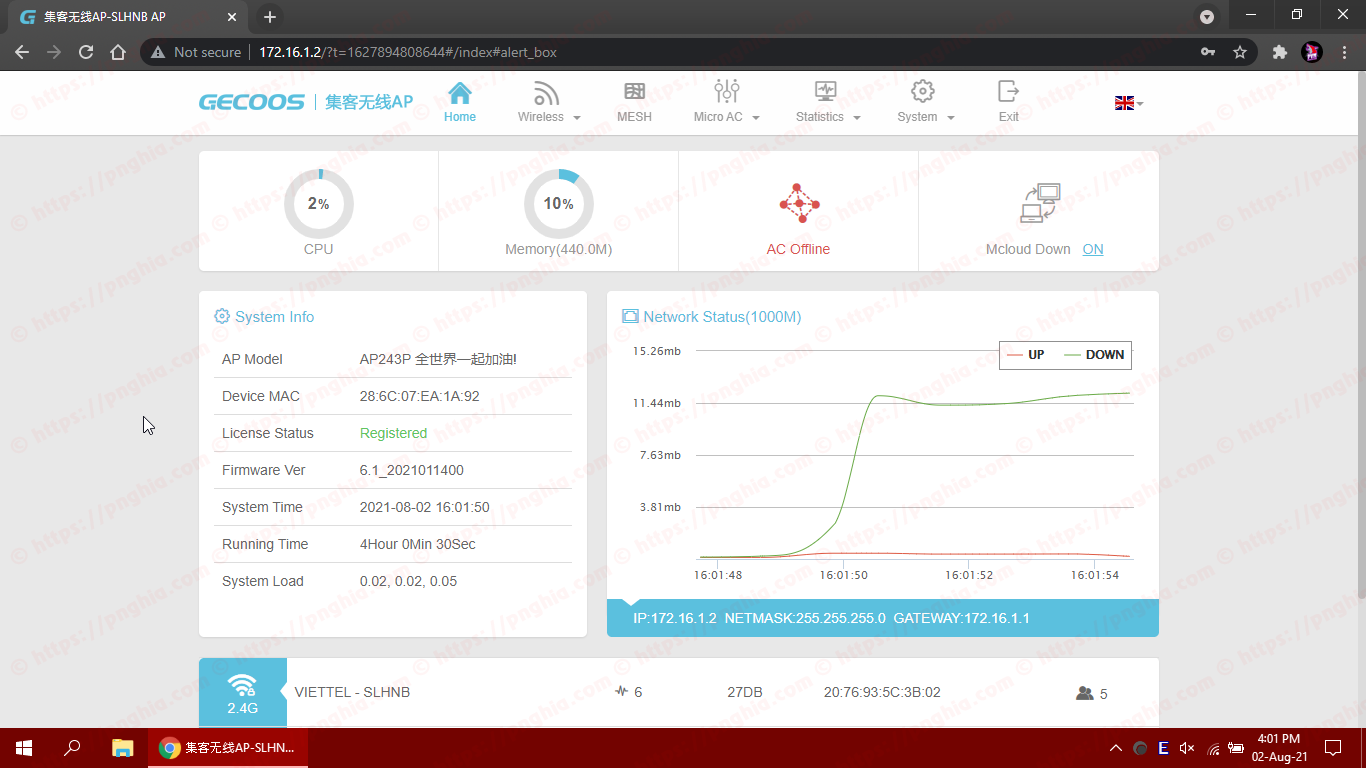The width and height of the screenshot is (1366, 768).
Task: Click the muted volume tray icon
Action: click(1187, 748)
